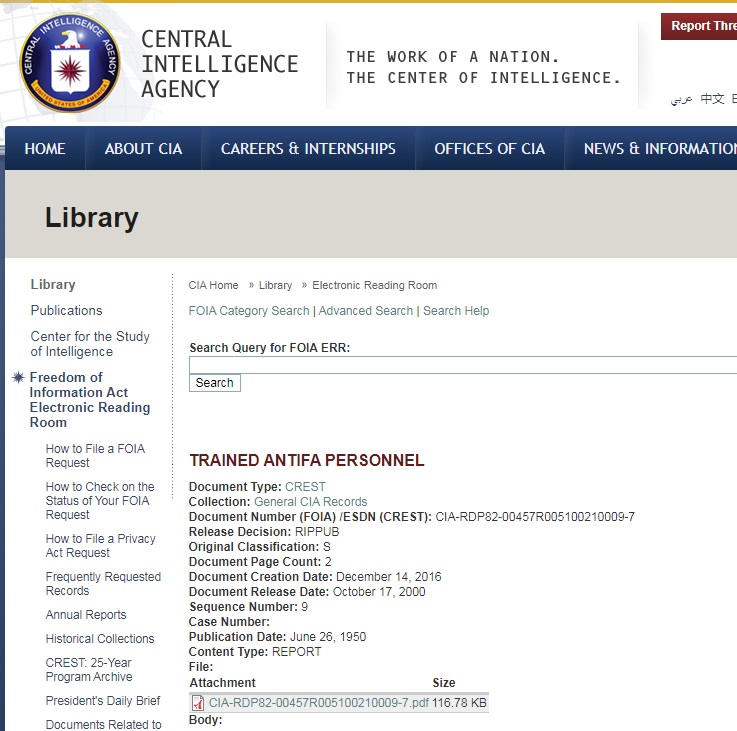Click the TRAINED ANTIFA PERSONNEL title
Viewport: 737px width, 731px height.
point(306,460)
